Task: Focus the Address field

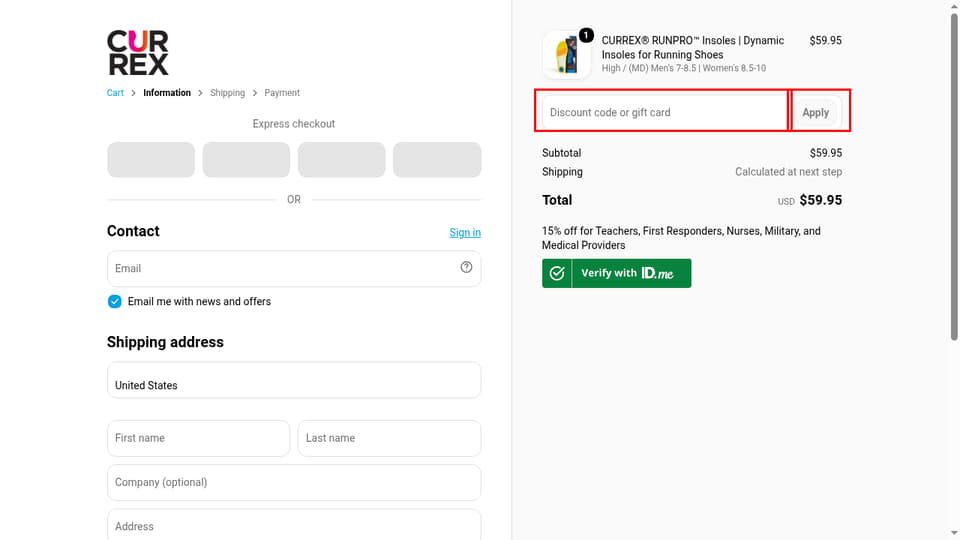Action: pos(294,525)
